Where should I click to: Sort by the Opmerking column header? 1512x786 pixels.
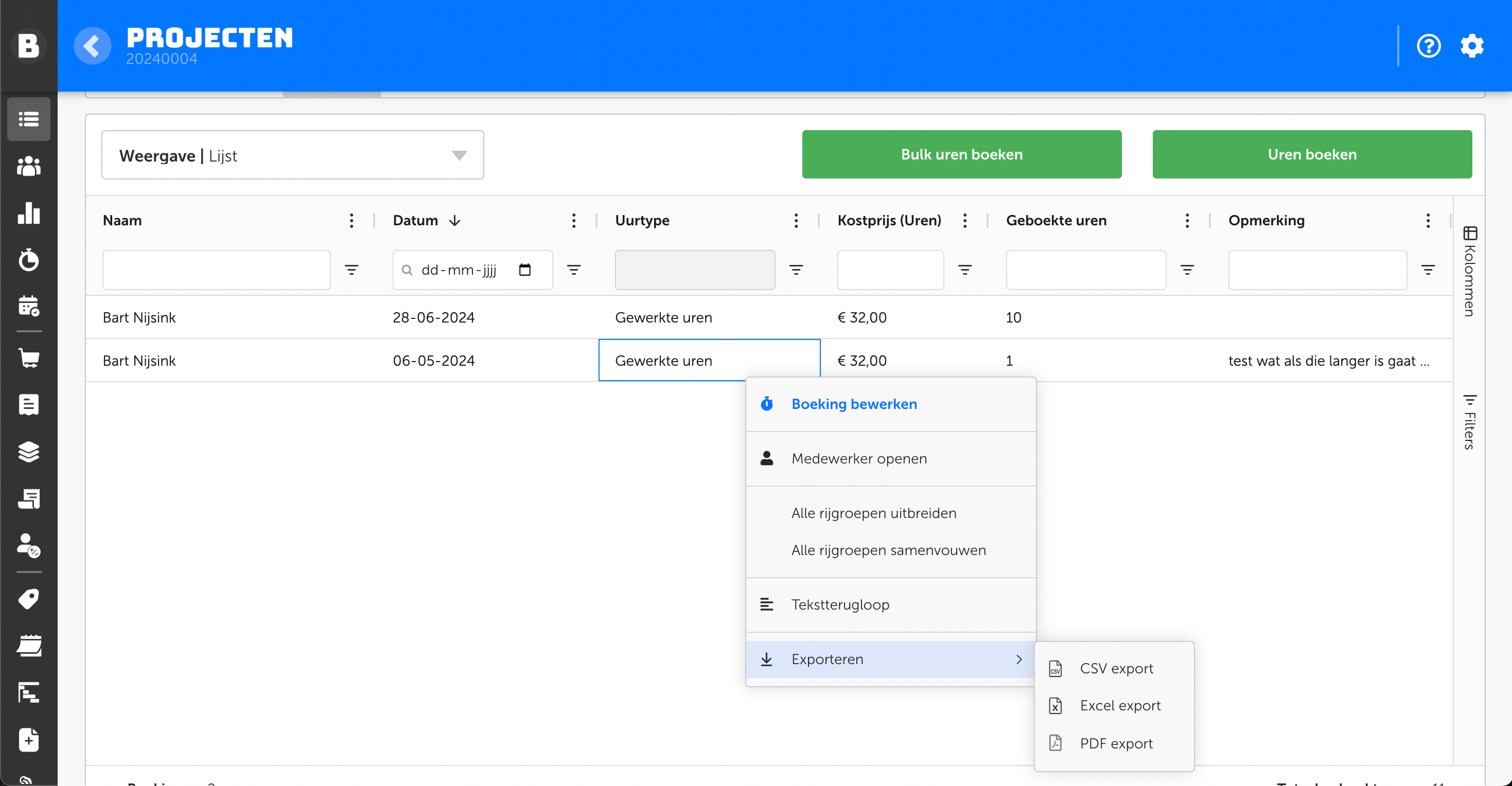tap(1266, 221)
